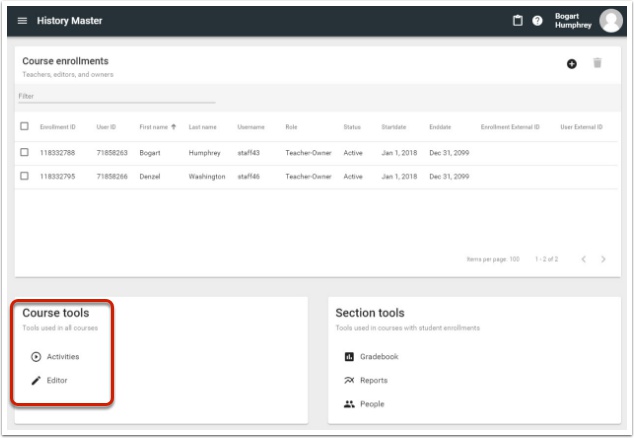This screenshot has width=634, height=438.
Task: Open Reports under Section tools
Action: pyautogui.click(x=372, y=380)
